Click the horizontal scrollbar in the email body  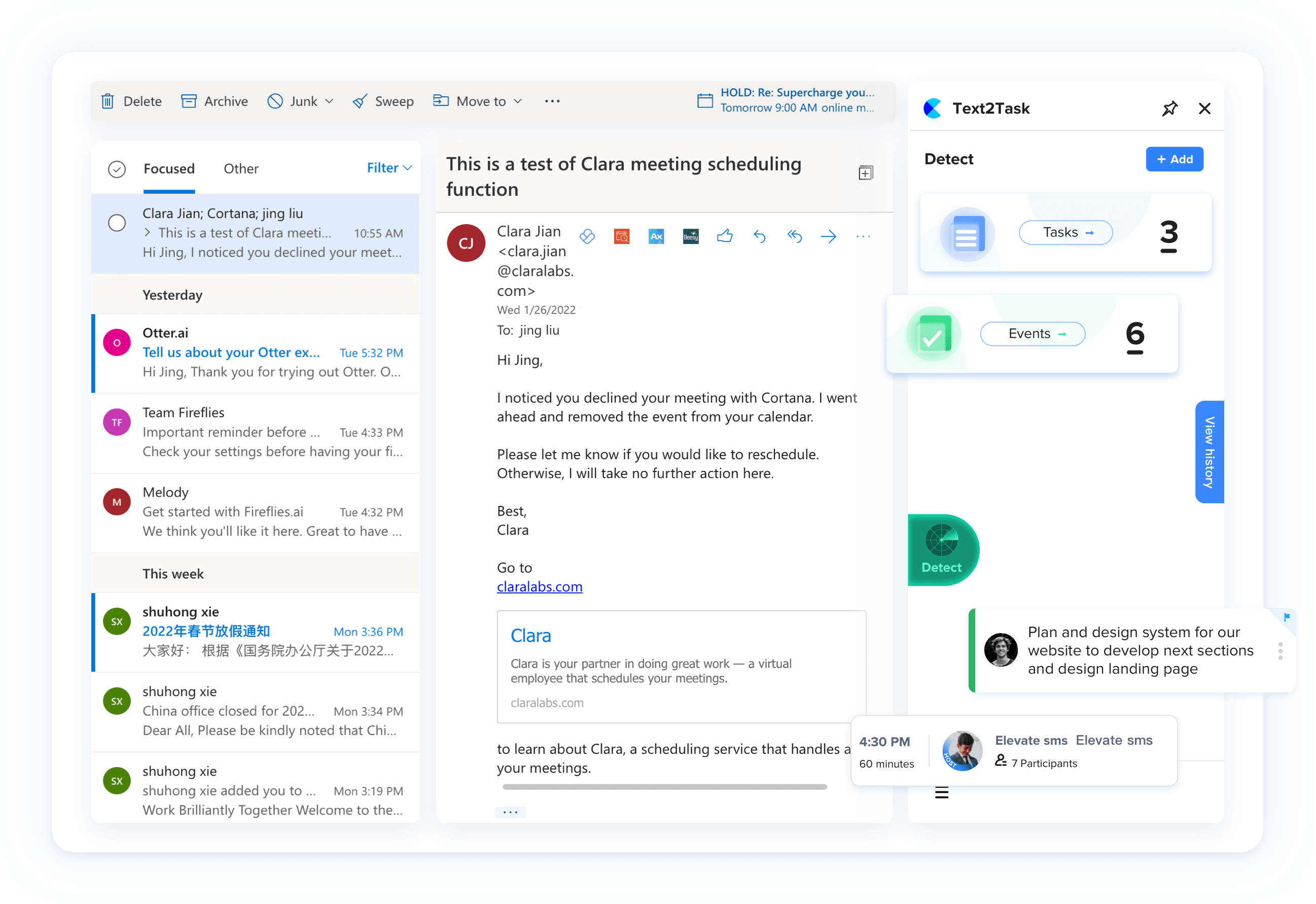tap(664, 787)
